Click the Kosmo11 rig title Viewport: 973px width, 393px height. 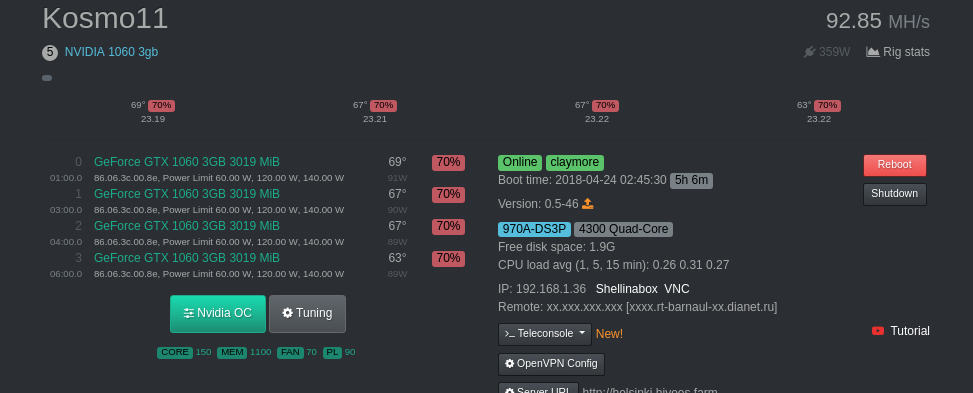[105, 18]
